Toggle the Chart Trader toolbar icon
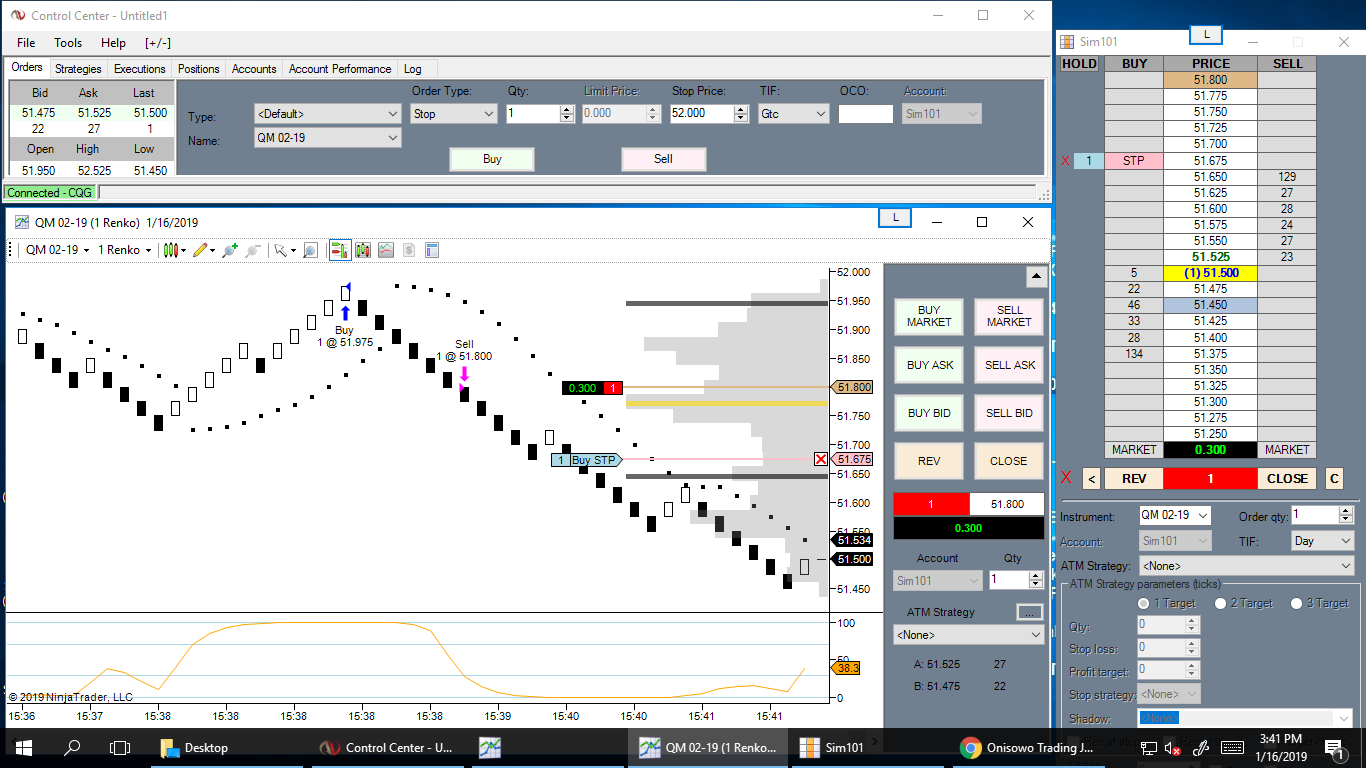The image size is (1366, 768). (339, 250)
